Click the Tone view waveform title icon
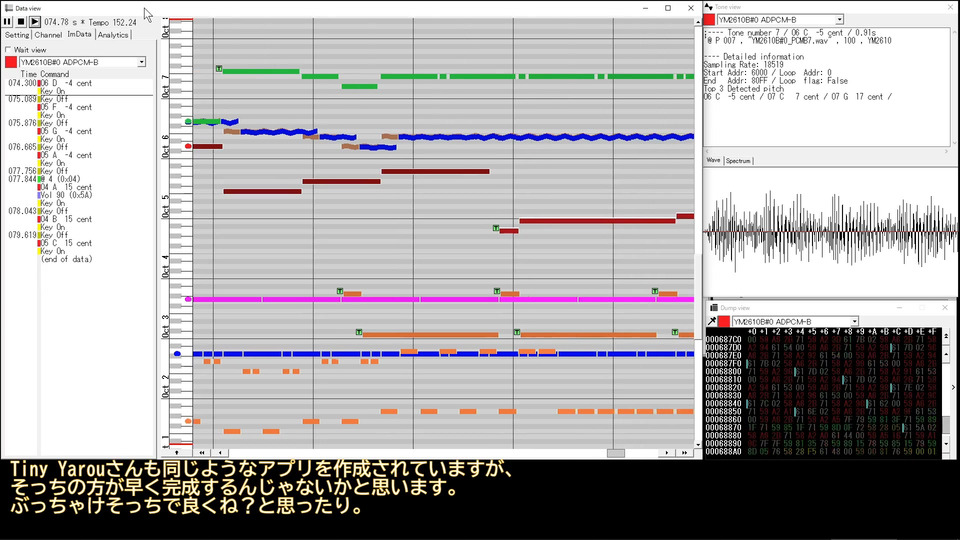Screen dimensions: 960x540 tap(709, 7)
